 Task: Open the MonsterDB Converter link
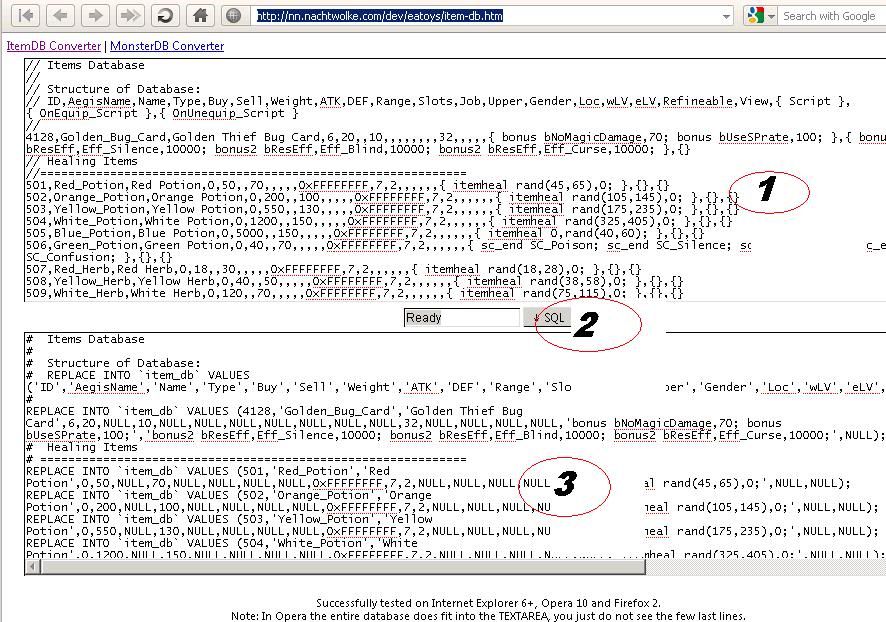pyautogui.click(x=167, y=46)
